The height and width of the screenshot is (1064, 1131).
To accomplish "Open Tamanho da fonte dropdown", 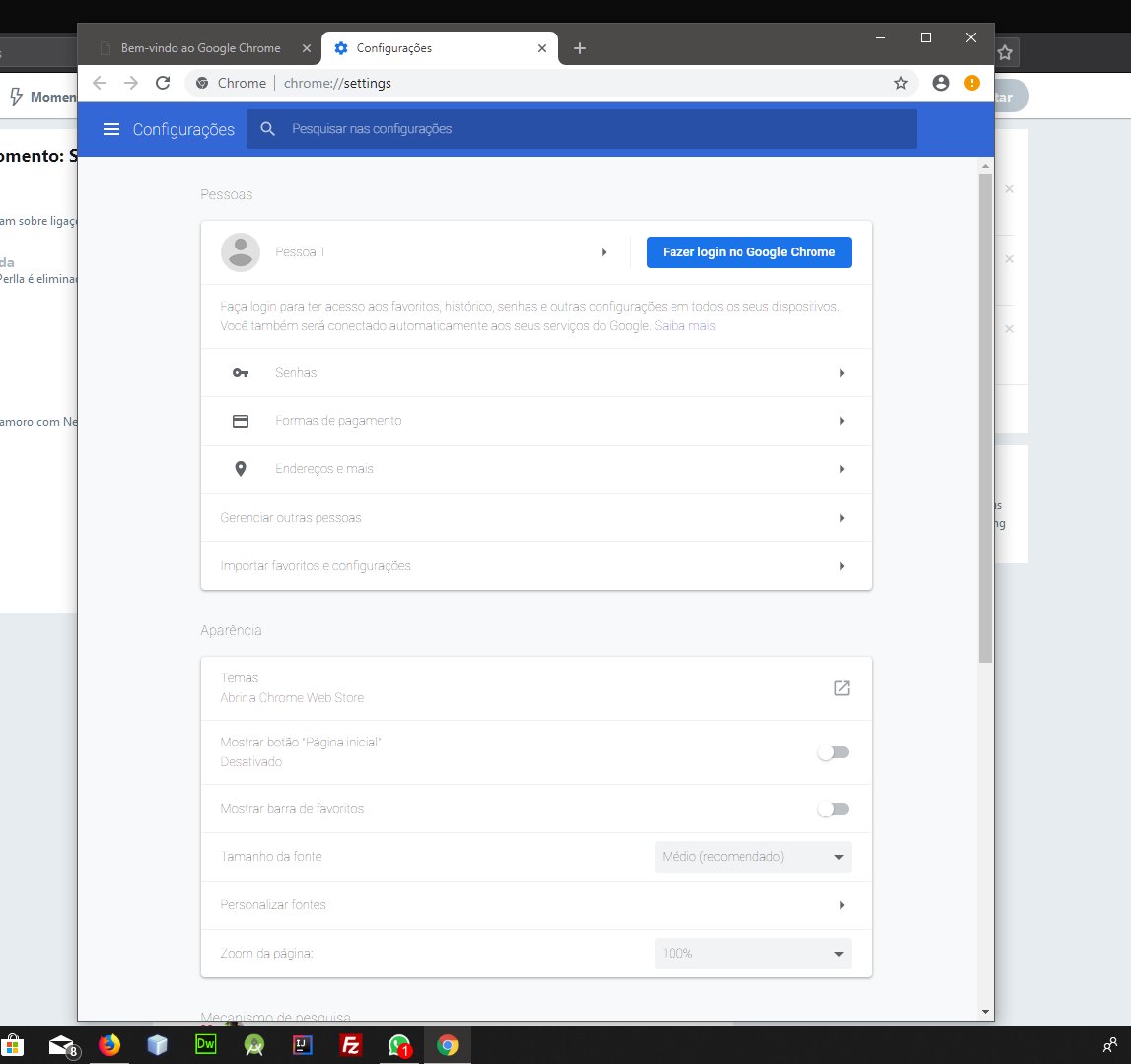I will point(753,857).
